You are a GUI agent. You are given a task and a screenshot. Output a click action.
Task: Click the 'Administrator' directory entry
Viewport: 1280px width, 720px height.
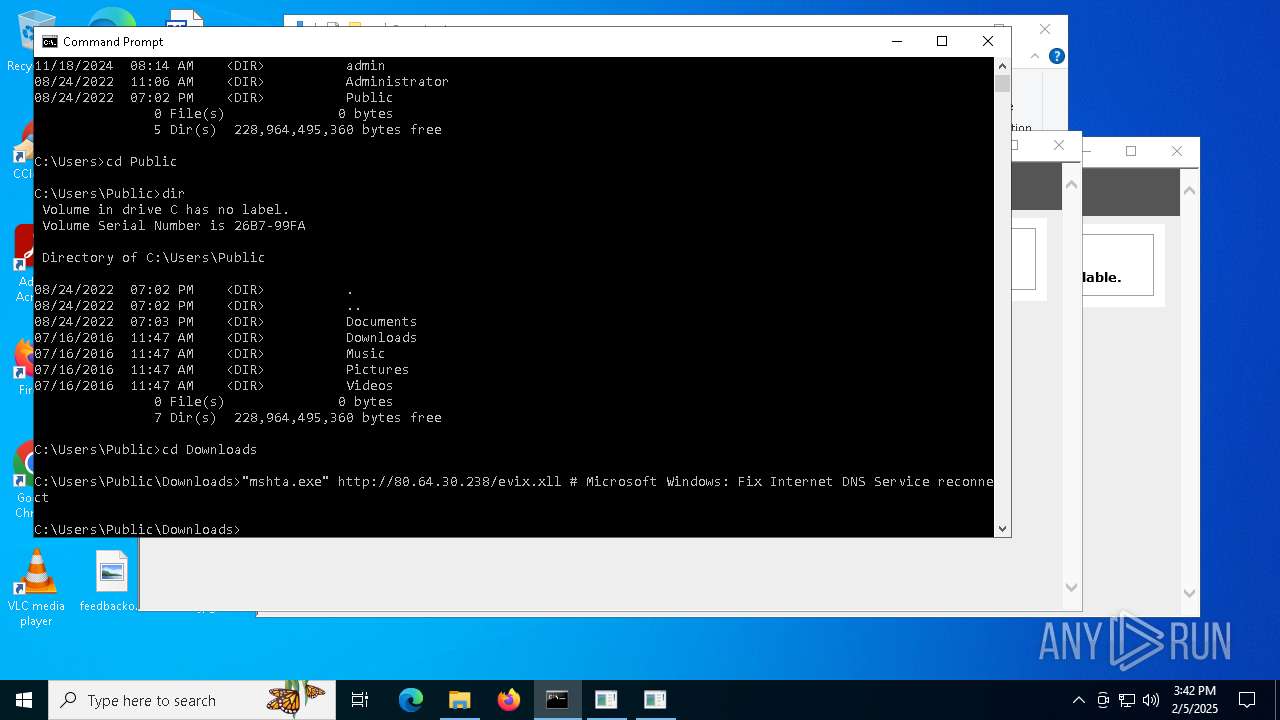(397, 81)
